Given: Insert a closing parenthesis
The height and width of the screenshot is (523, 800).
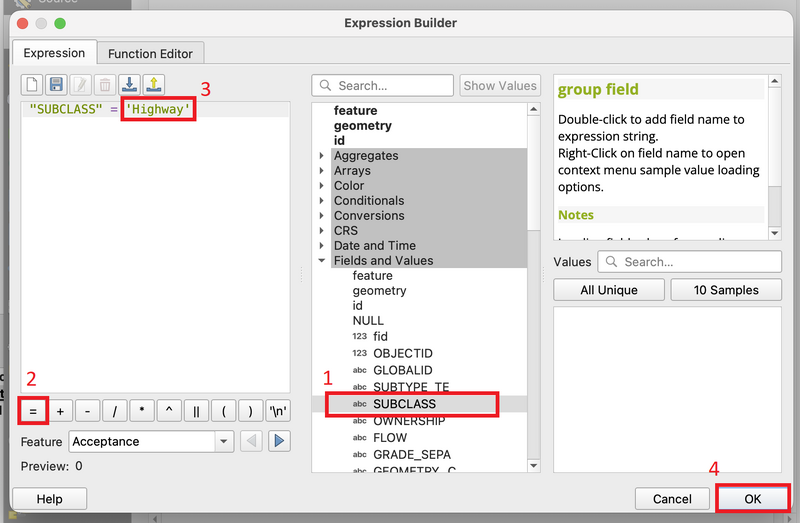Looking at the screenshot, I should (x=251, y=411).
